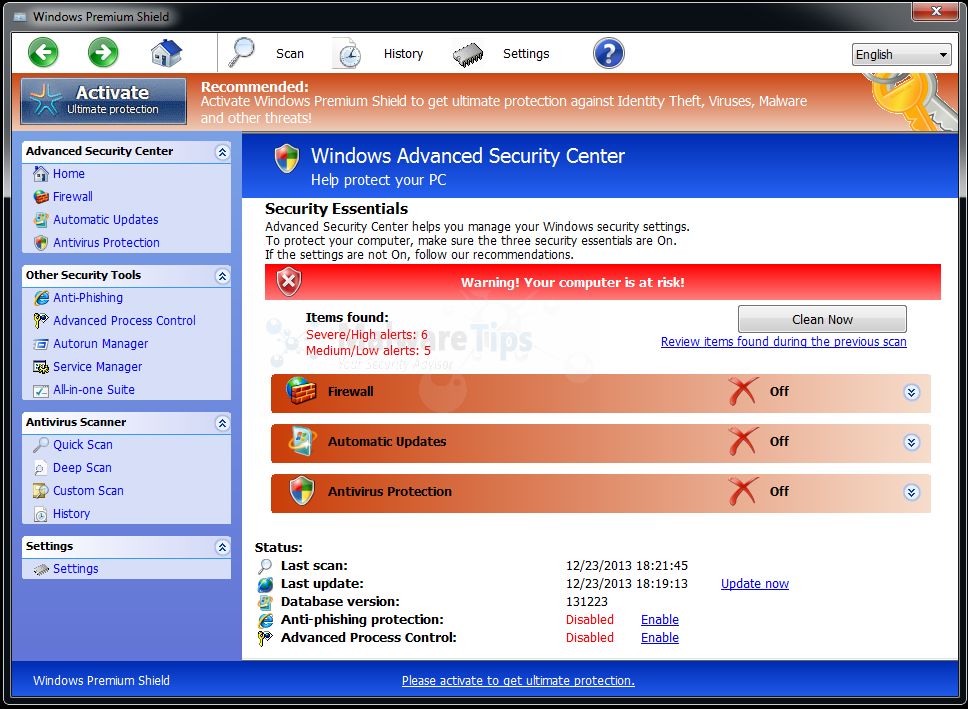Select Quick Scan in the sidebar
The width and height of the screenshot is (968, 709).
(x=83, y=444)
